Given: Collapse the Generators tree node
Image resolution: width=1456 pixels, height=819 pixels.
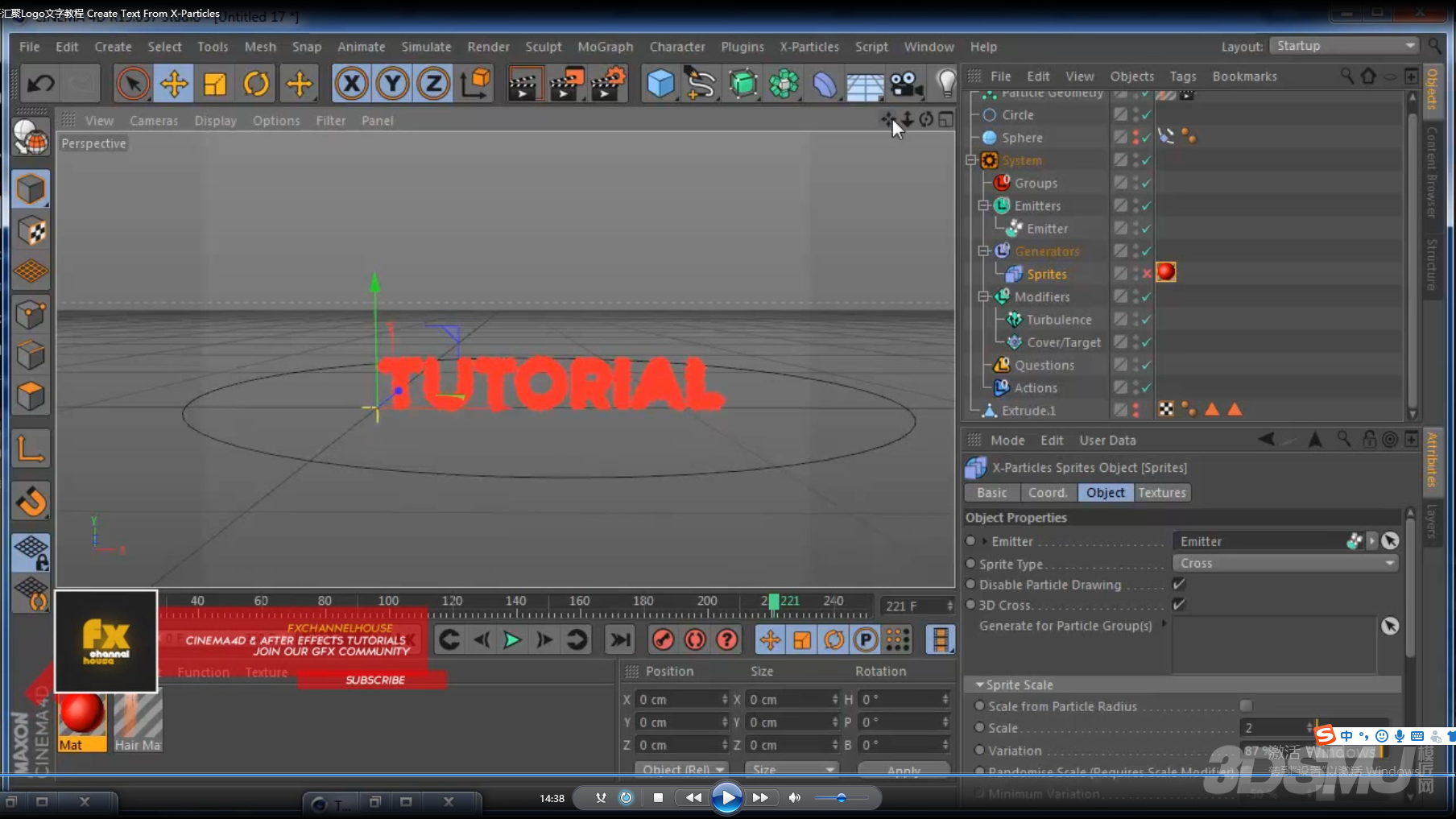Looking at the screenshot, I should coord(983,251).
